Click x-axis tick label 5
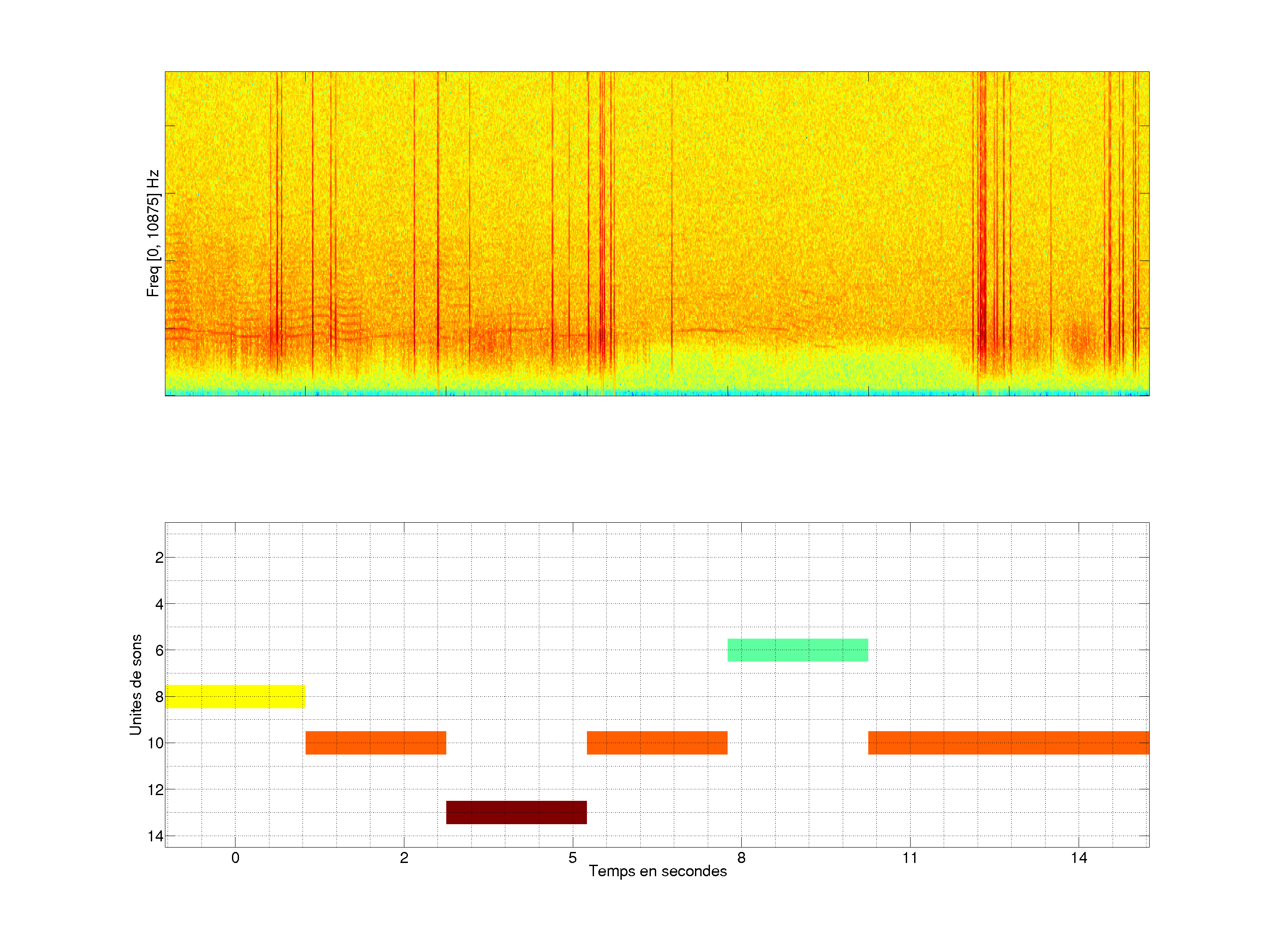 tap(572, 858)
